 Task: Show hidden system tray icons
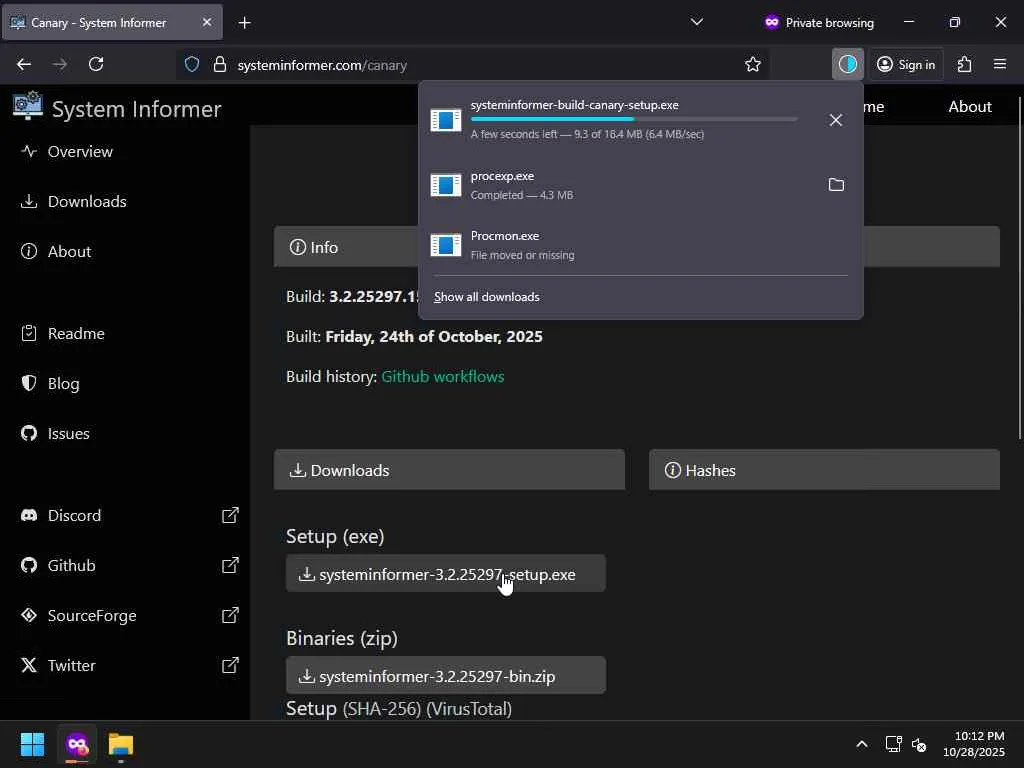[862, 744]
